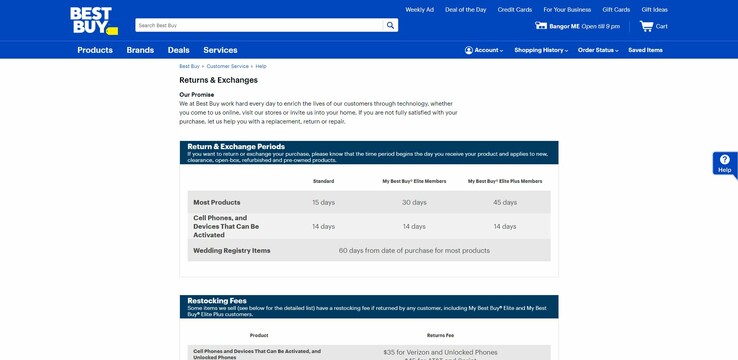Open the Gift Ideas link
Viewport: 738px width, 360px height.
[654, 9]
